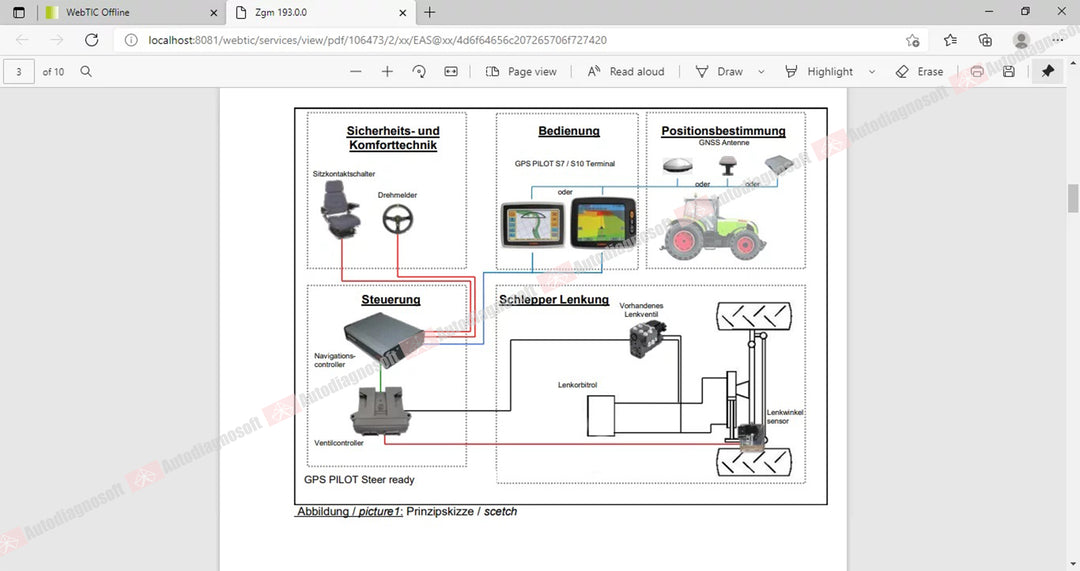Viewport: 1080px width, 571px height.
Task: Zoom out the PDF
Action: pos(355,72)
